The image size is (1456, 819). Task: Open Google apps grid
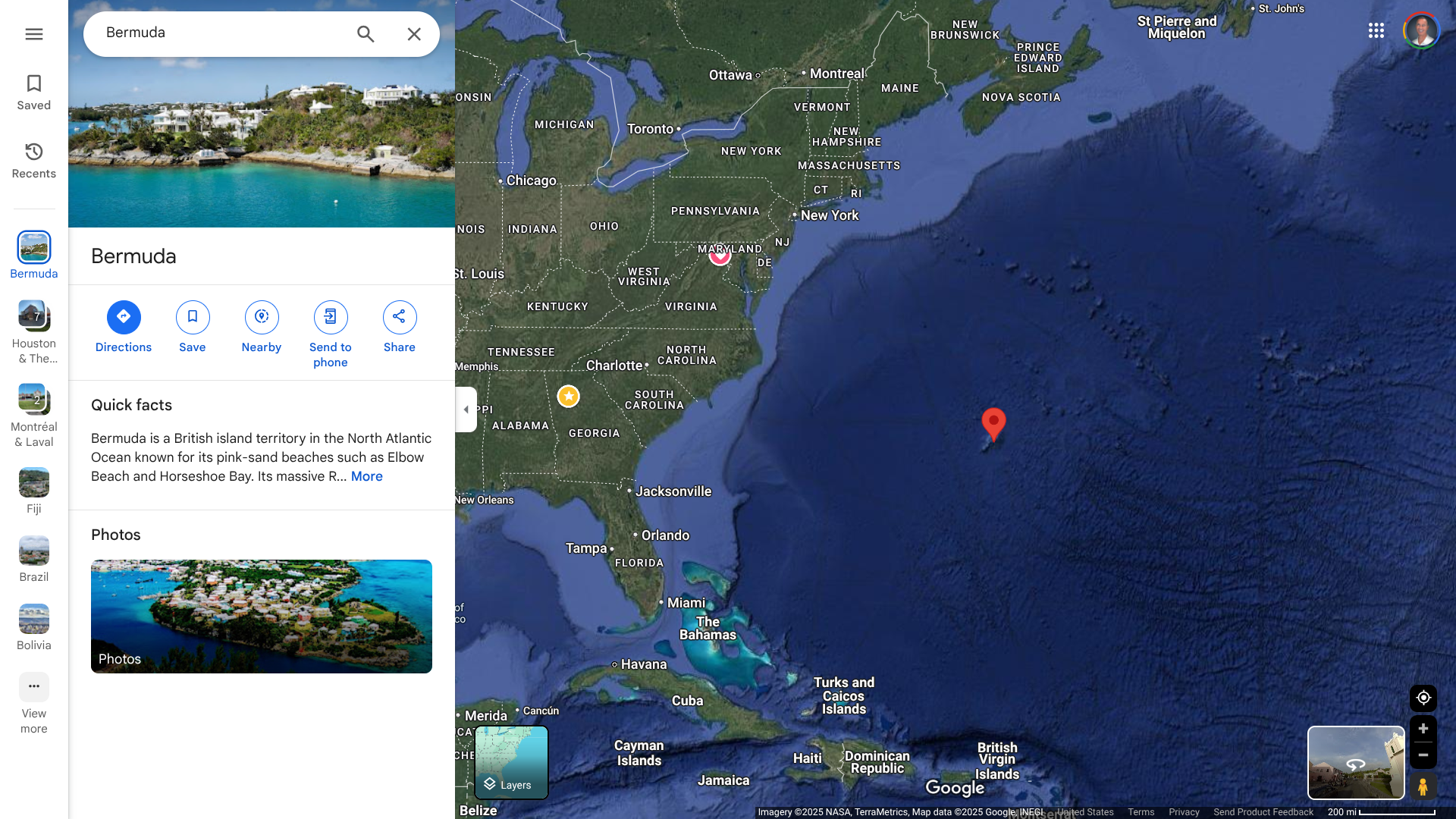coord(1376,30)
